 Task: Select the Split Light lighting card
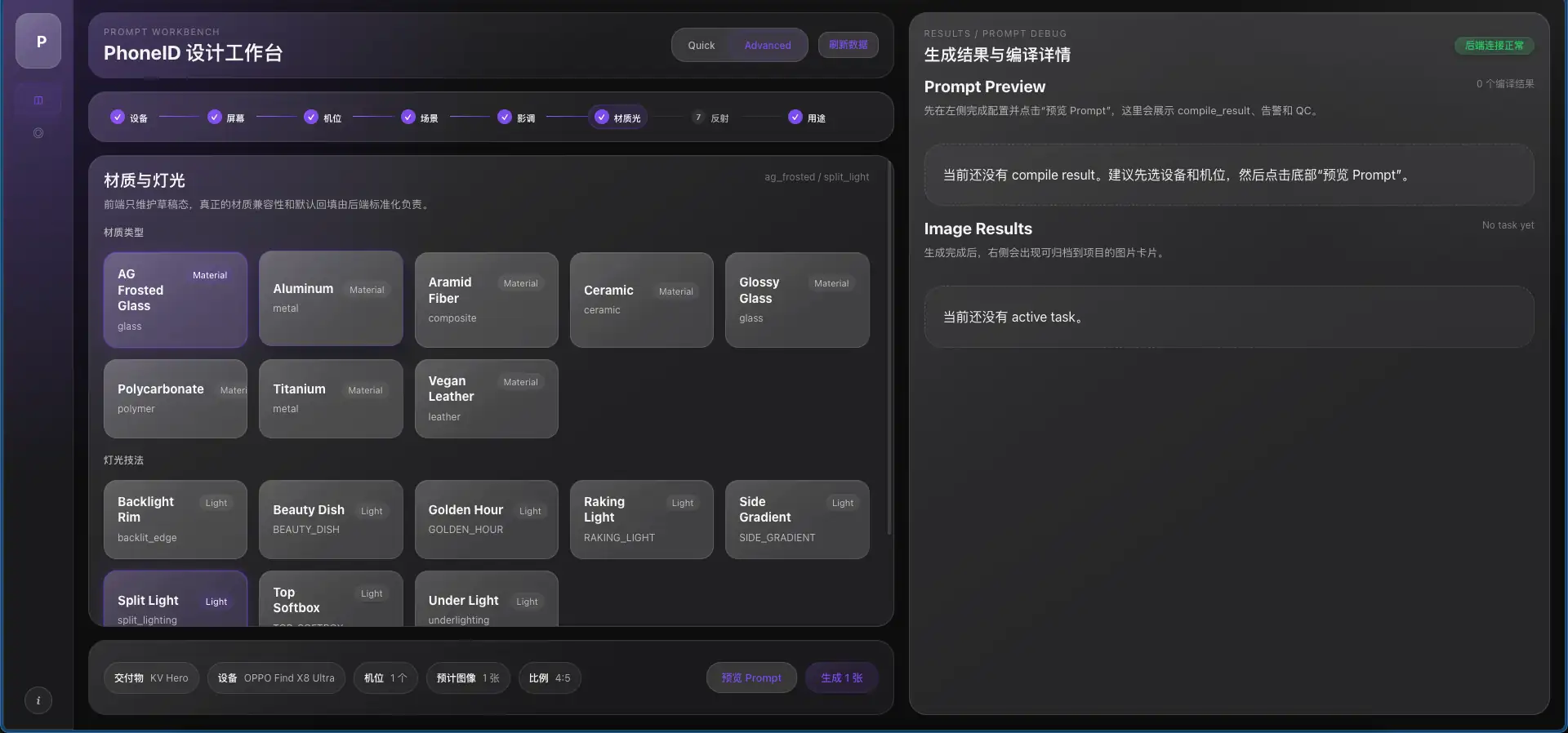click(176, 600)
